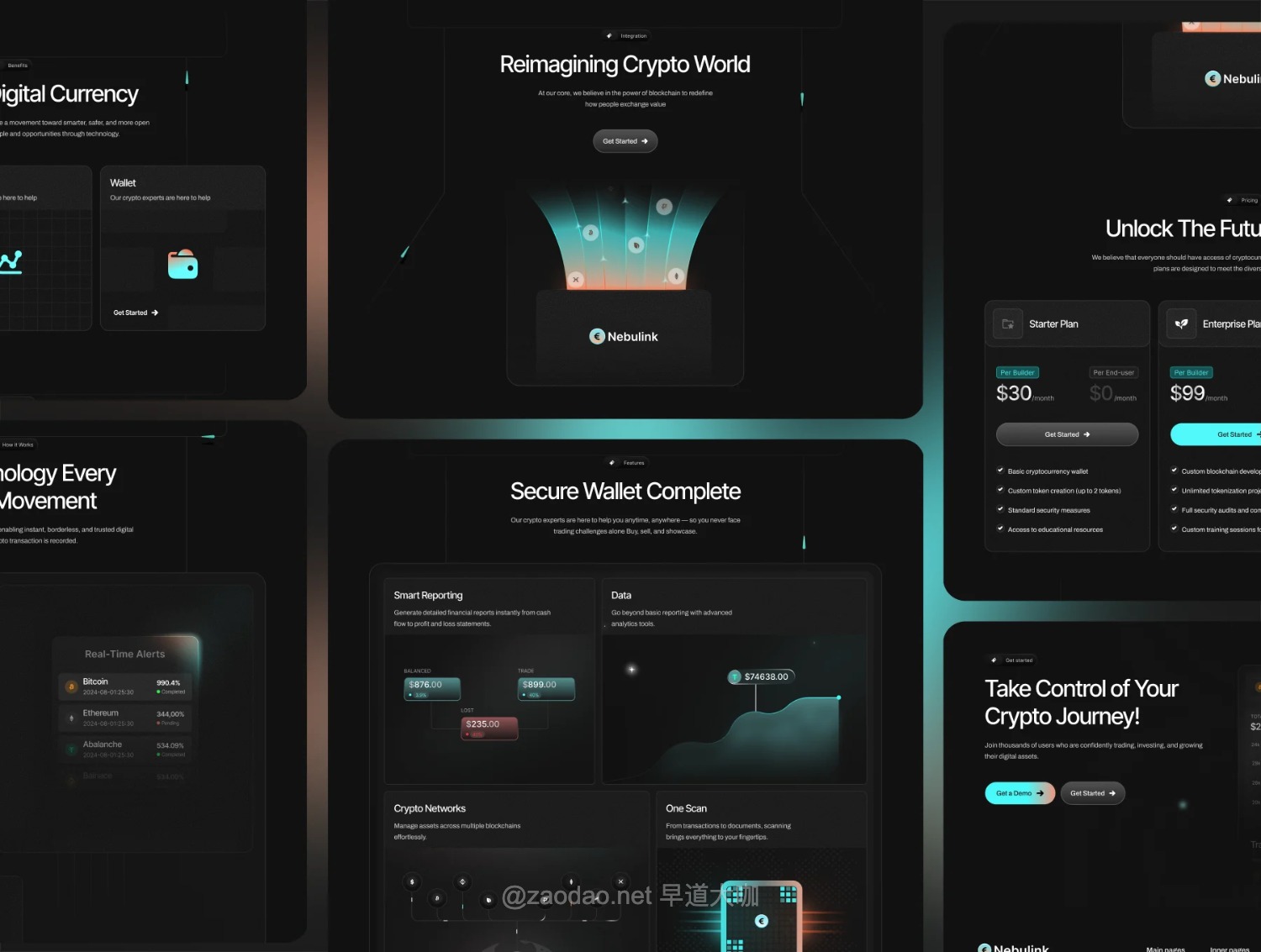Click the Starter Plan Get Started button
The width and height of the screenshot is (1261, 952).
click(1068, 434)
